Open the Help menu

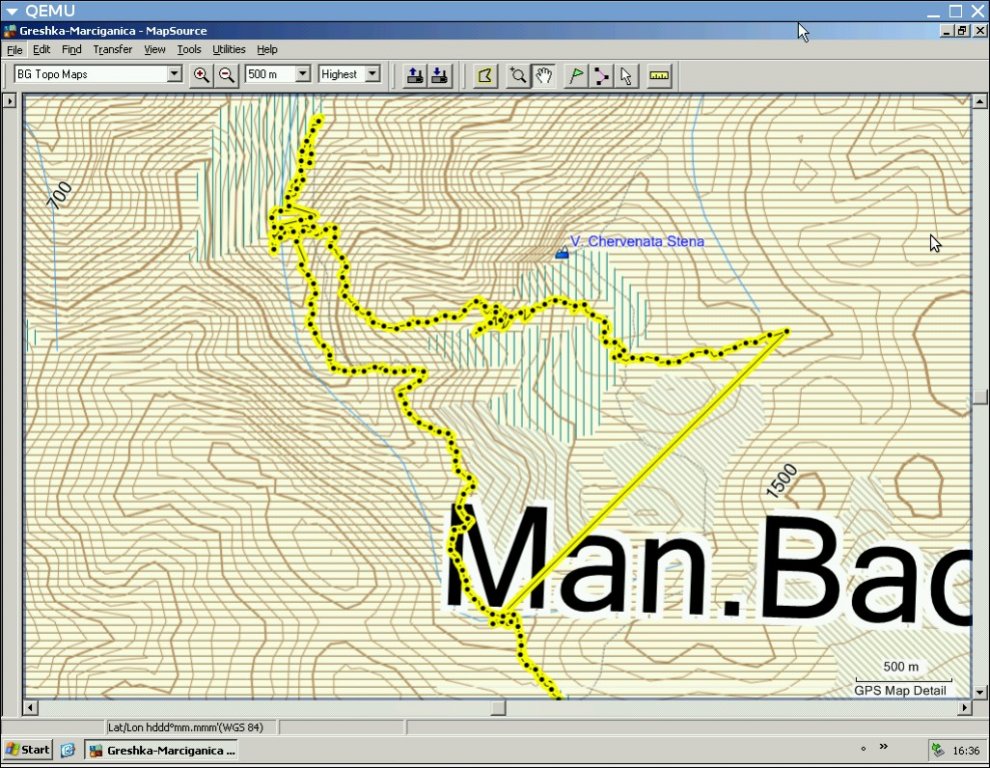pyautogui.click(x=267, y=49)
